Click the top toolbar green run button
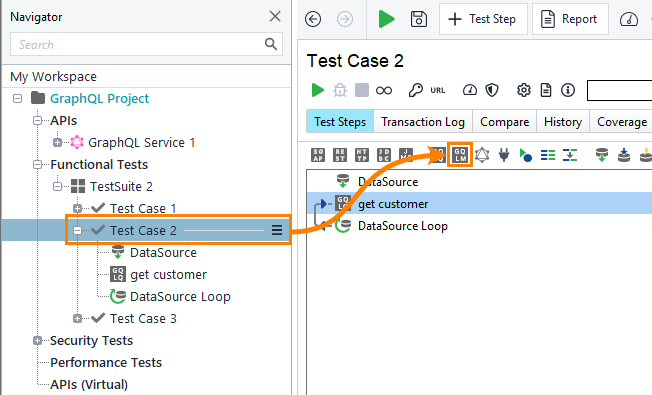 point(386,19)
